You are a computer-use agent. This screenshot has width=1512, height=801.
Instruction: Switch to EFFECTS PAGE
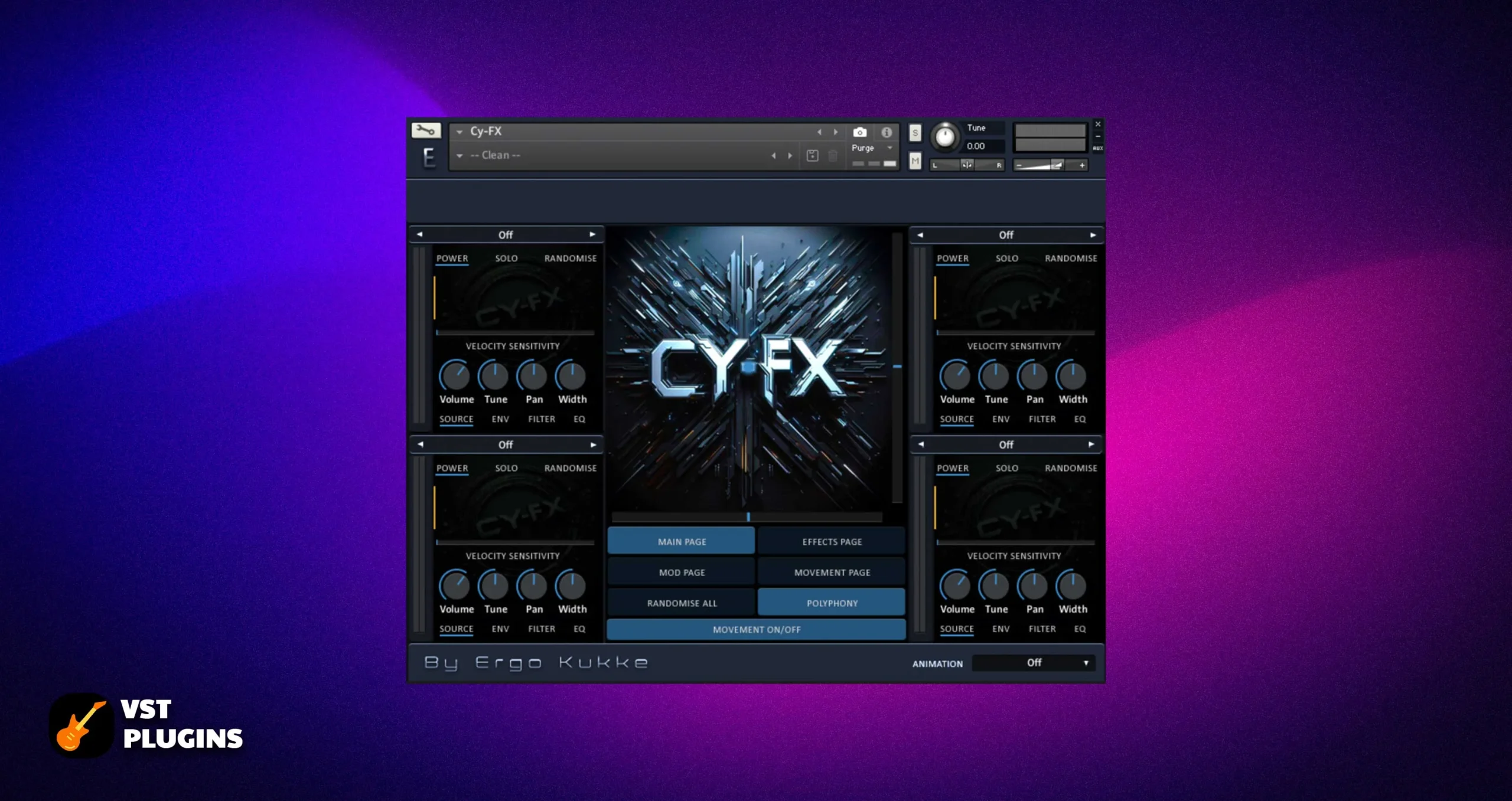832,541
